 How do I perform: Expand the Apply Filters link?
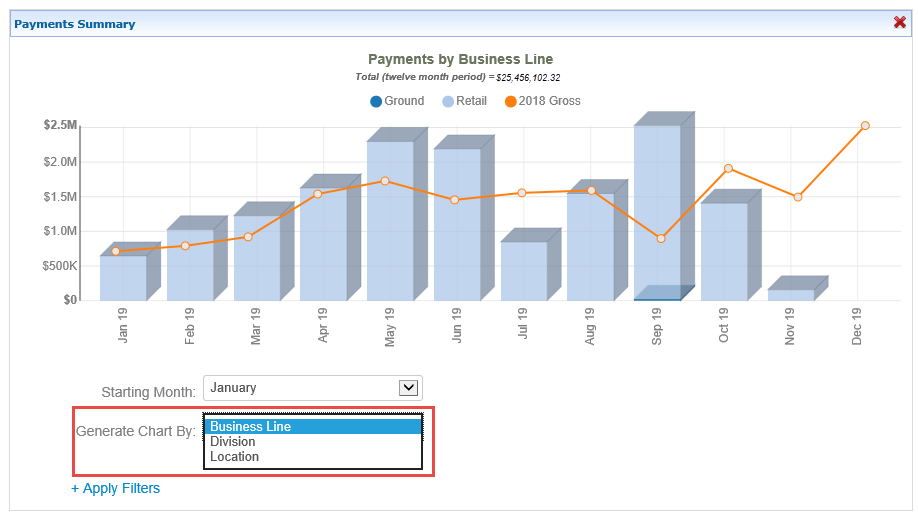pyautogui.click(x=115, y=489)
